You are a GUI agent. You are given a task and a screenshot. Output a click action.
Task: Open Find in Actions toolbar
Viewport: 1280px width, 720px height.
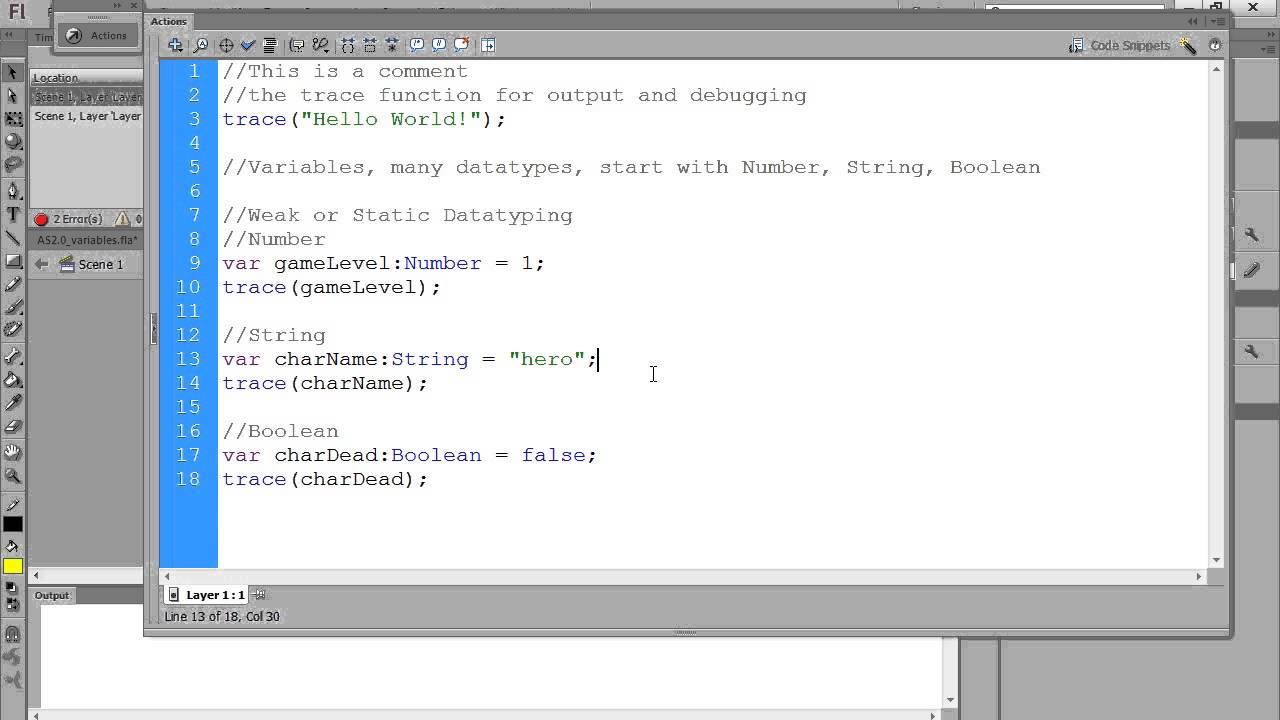pos(201,45)
